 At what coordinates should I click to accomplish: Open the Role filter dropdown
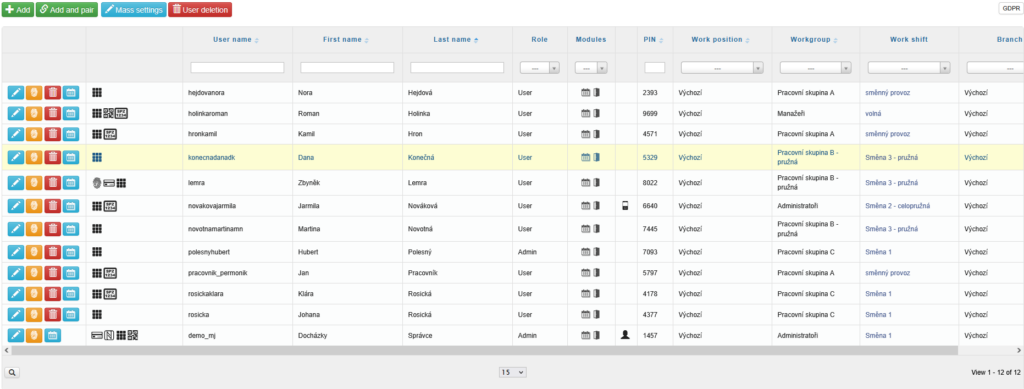[x=539, y=67]
